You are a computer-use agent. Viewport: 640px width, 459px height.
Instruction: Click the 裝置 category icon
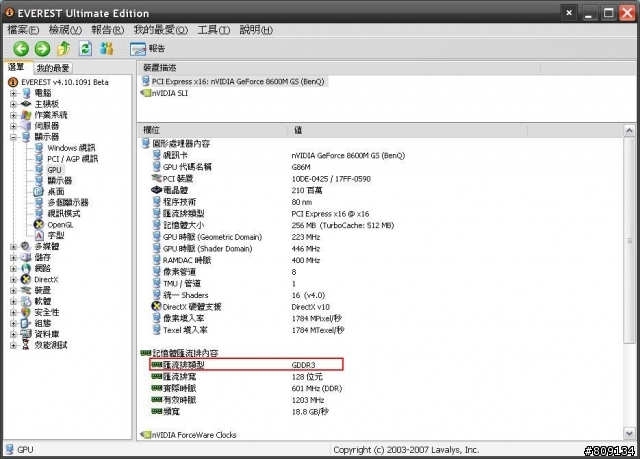(x=26, y=290)
